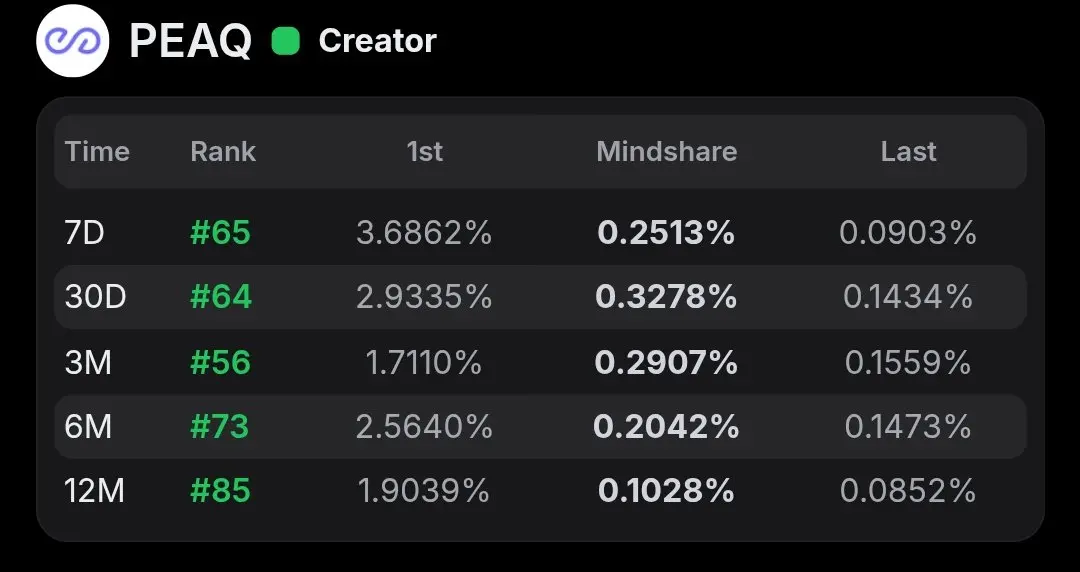Open the #73 rank link
Screen dimensions: 1080x572
tap(220, 427)
